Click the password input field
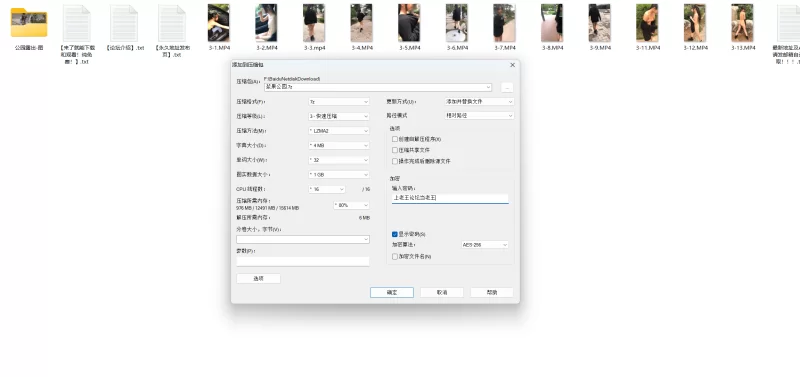The image size is (800, 377). (450, 198)
